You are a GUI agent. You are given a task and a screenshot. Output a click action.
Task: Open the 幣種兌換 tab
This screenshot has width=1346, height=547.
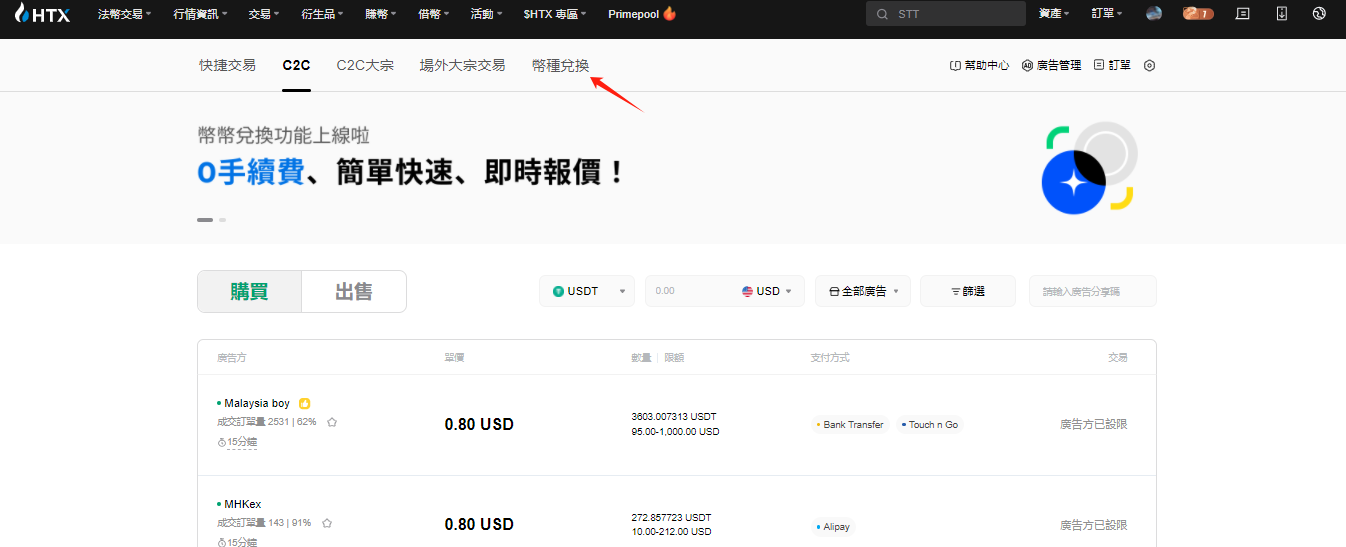560,65
